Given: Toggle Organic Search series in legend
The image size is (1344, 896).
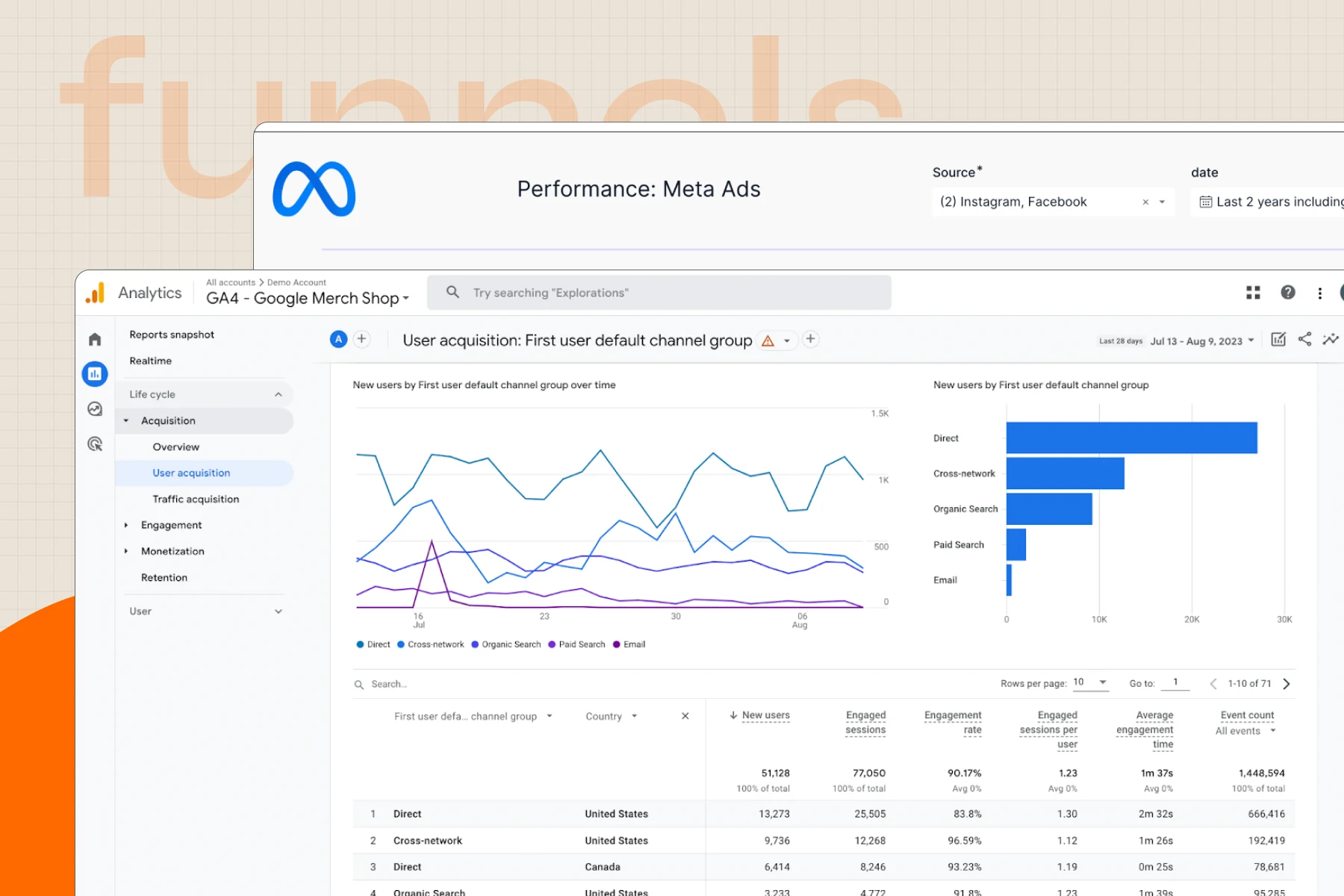Looking at the screenshot, I should [x=506, y=645].
